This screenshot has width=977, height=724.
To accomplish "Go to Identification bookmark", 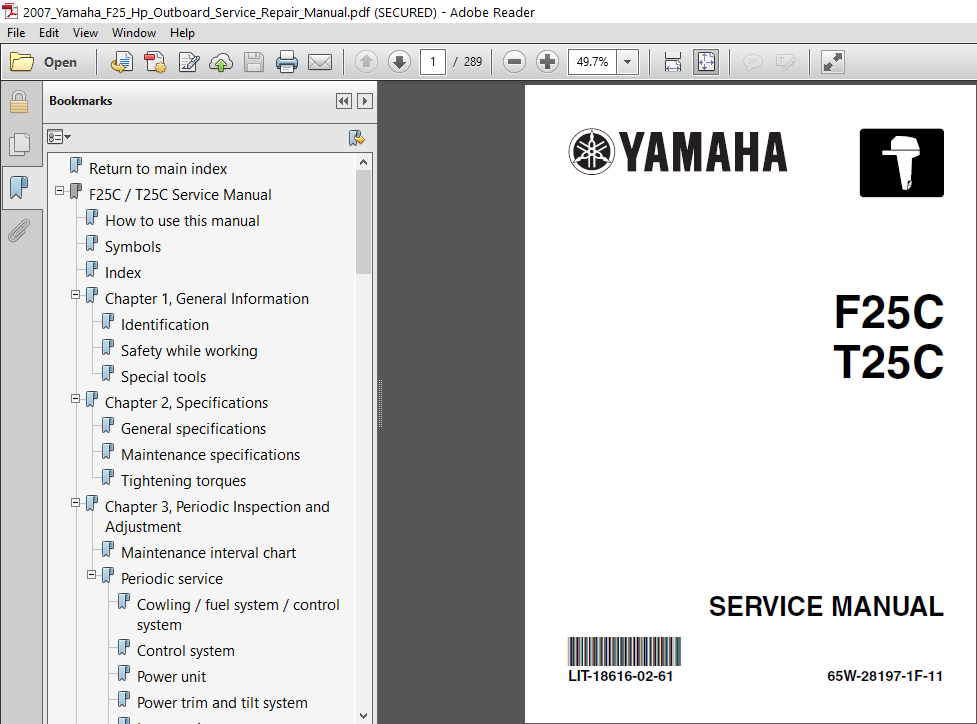I will point(165,325).
